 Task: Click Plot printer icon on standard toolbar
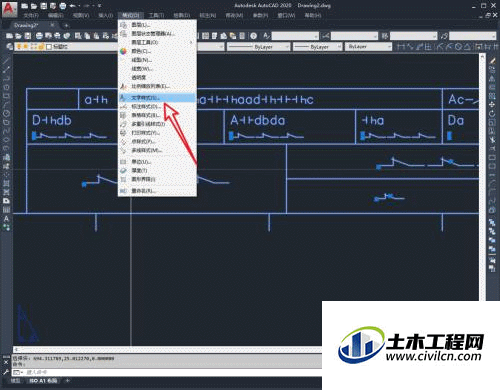click(39, 36)
